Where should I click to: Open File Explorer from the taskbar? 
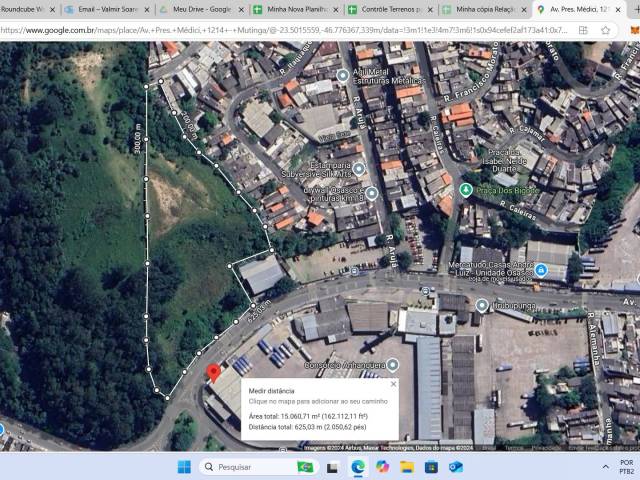[x=407, y=467]
